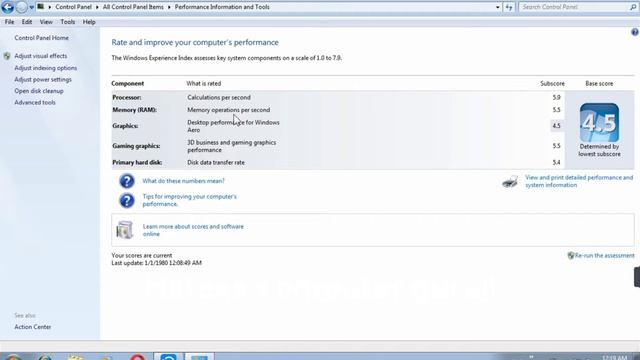This screenshot has width=640, height=360.
Task: Click the printer icon
Action: 510,181
